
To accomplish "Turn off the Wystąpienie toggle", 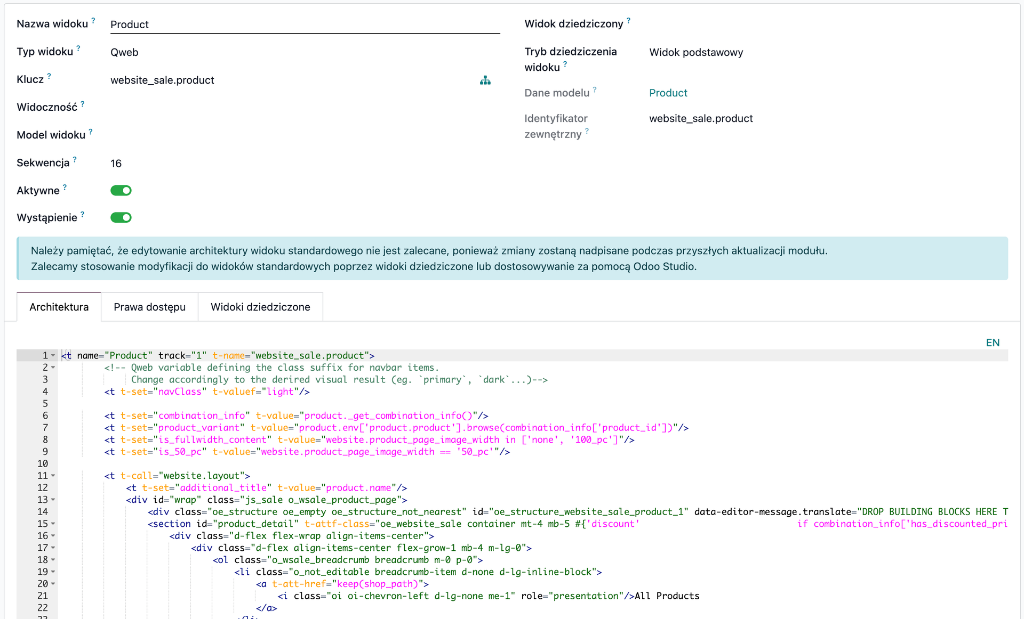I will pos(121,217).
